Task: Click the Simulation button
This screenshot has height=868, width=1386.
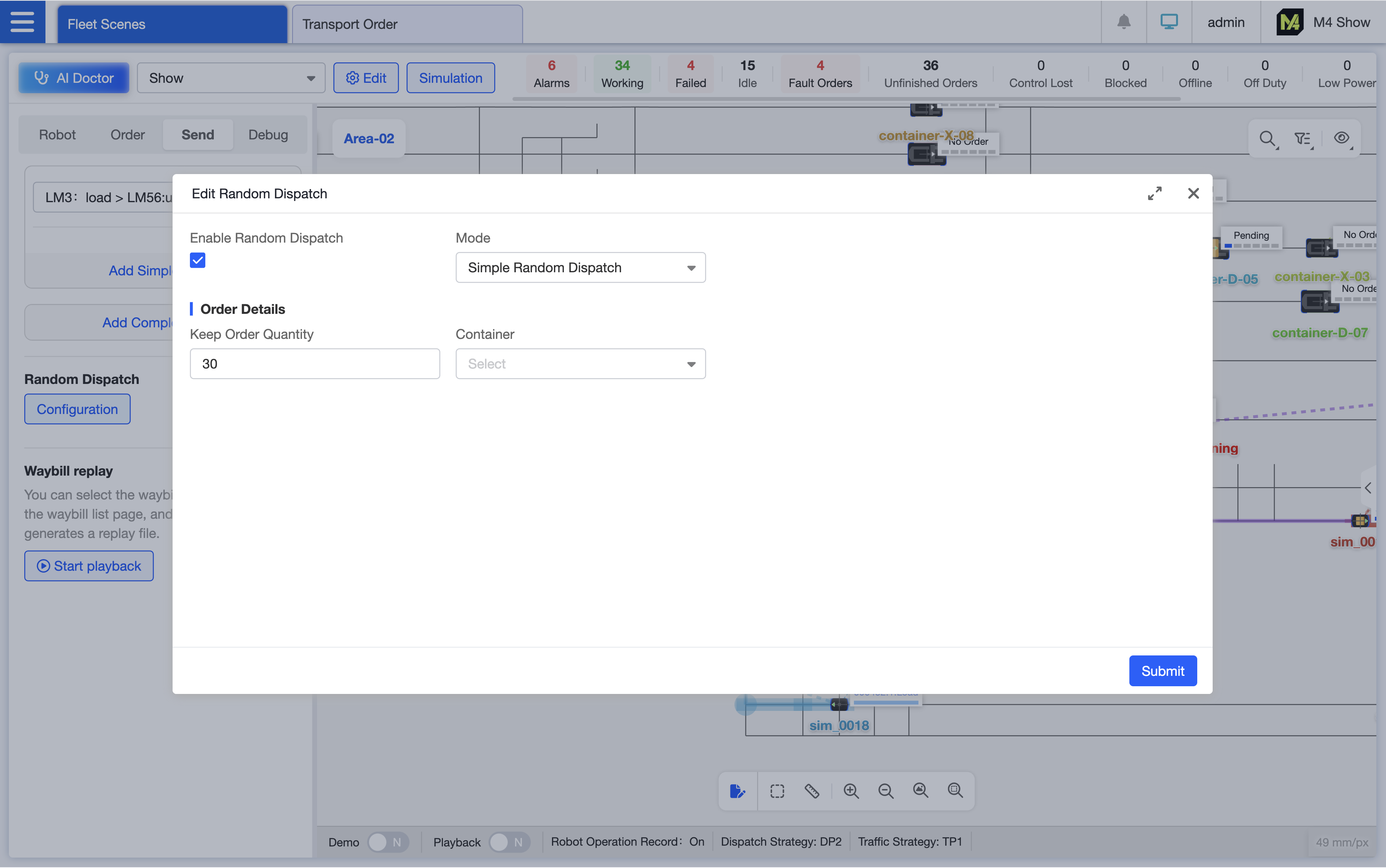Action: [x=450, y=78]
